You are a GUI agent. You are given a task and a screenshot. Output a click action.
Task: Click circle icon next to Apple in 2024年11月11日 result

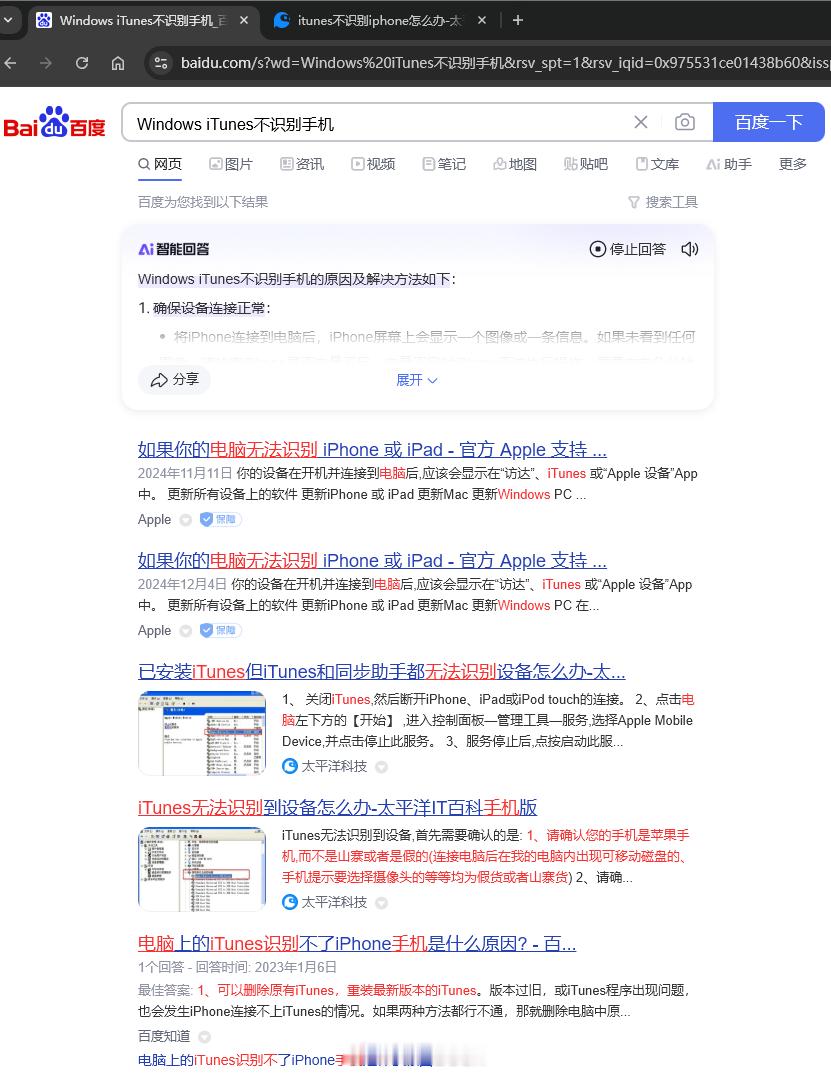click(x=186, y=521)
